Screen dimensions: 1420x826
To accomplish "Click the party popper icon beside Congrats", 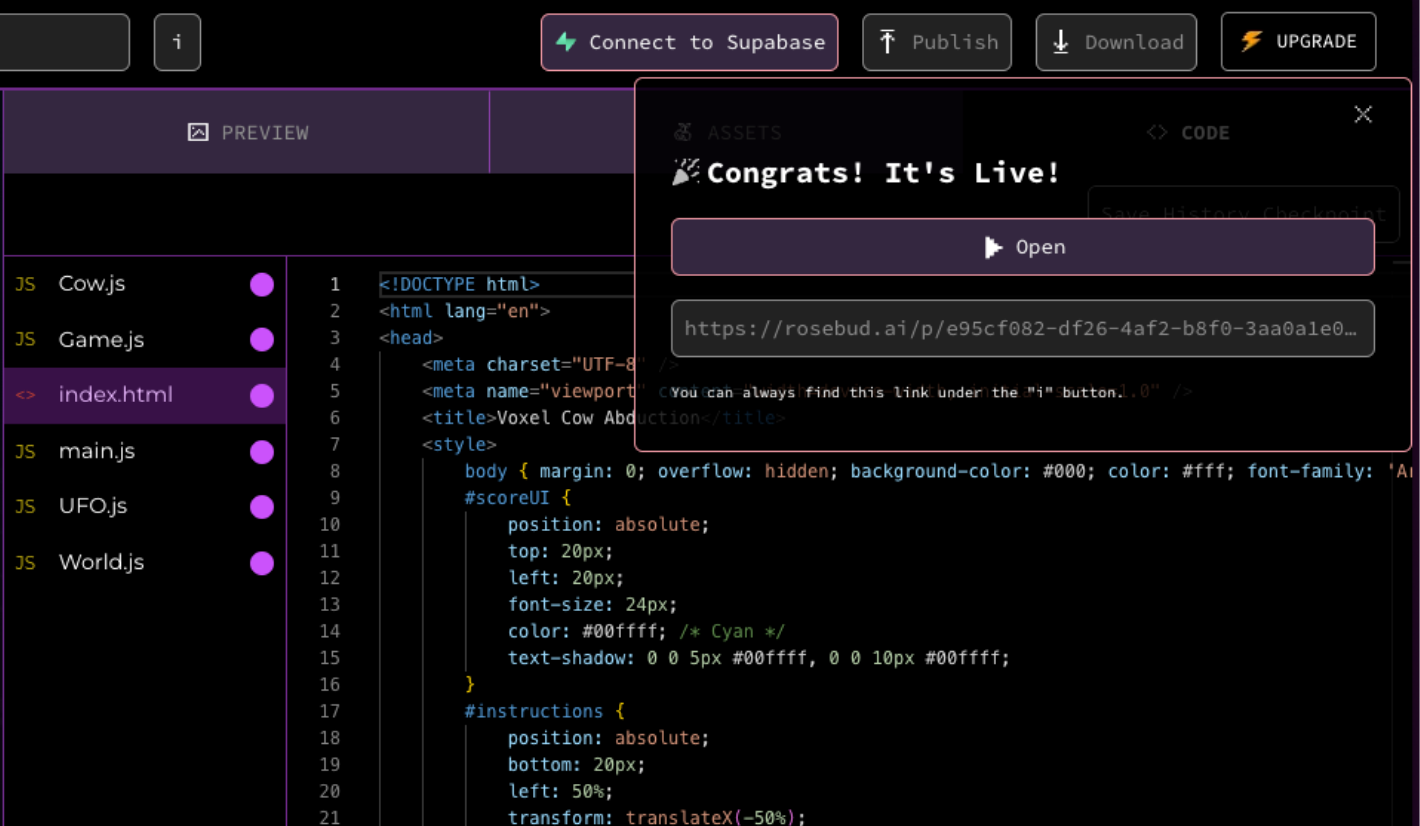I will (685, 173).
